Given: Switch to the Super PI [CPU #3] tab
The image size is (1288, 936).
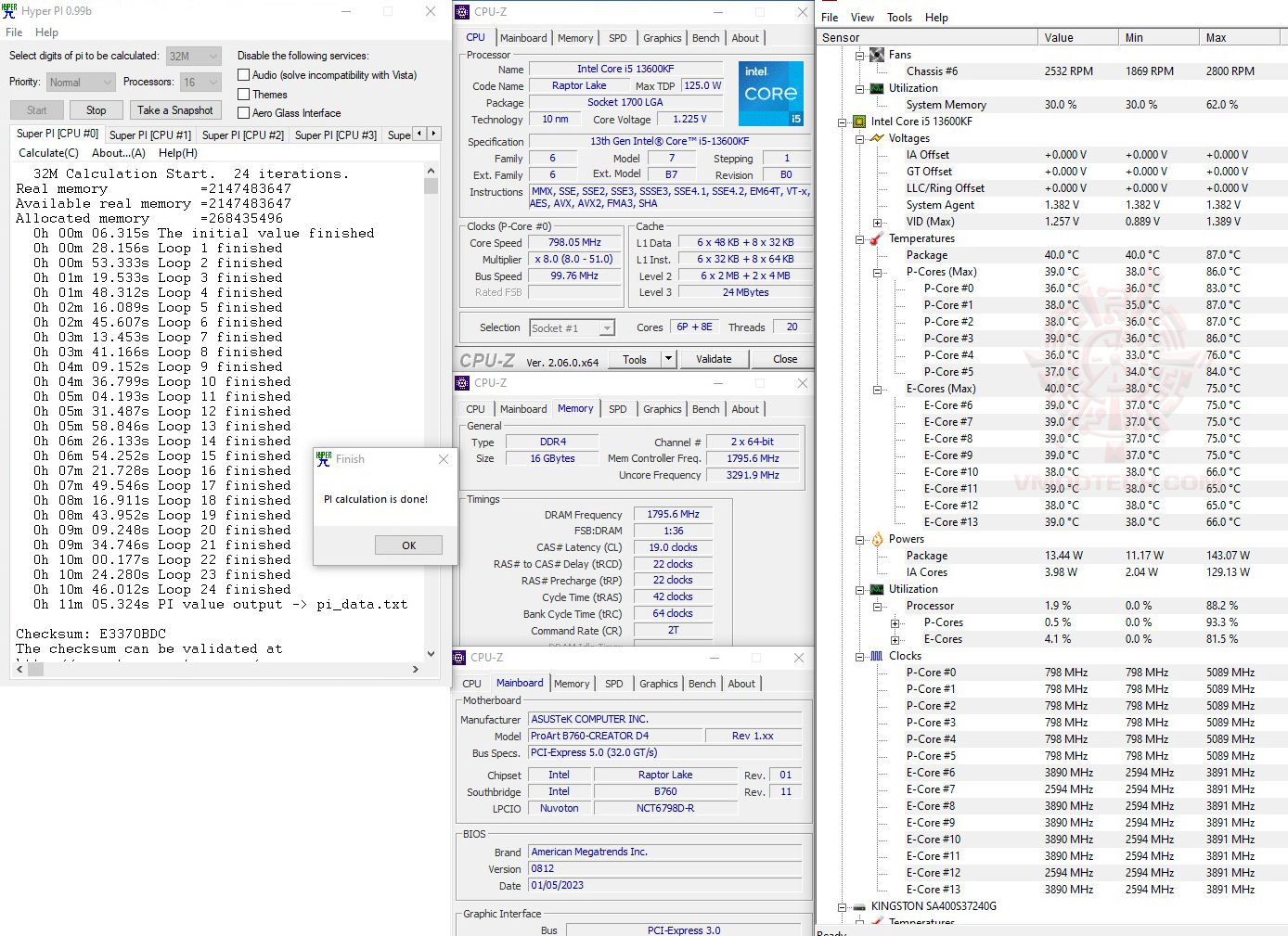Looking at the screenshot, I should [x=336, y=135].
